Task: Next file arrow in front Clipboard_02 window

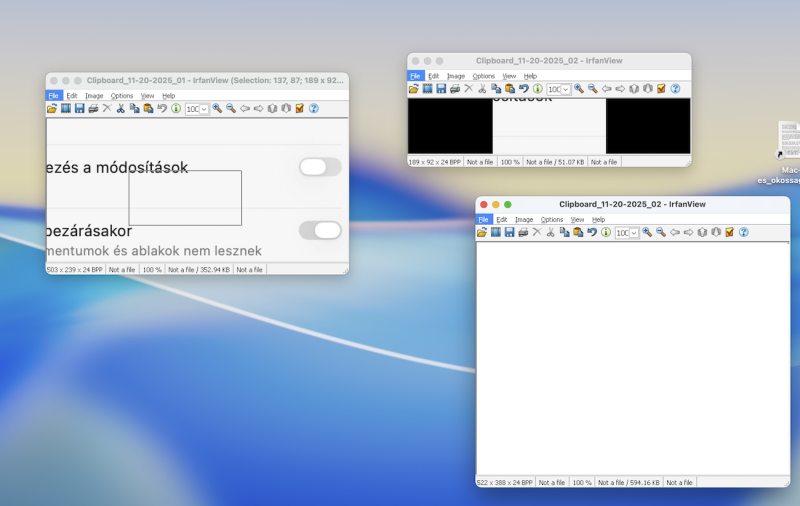Action: tap(689, 232)
